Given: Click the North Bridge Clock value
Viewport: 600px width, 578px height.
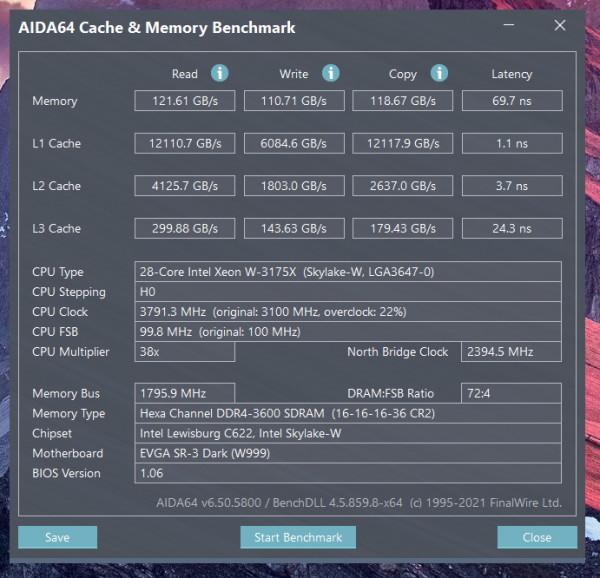Looking at the screenshot, I should tap(511, 352).
